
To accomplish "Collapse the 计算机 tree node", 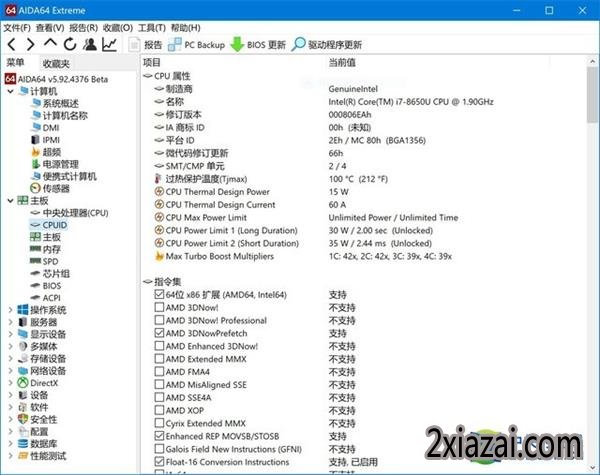I will click(x=10, y=91).
